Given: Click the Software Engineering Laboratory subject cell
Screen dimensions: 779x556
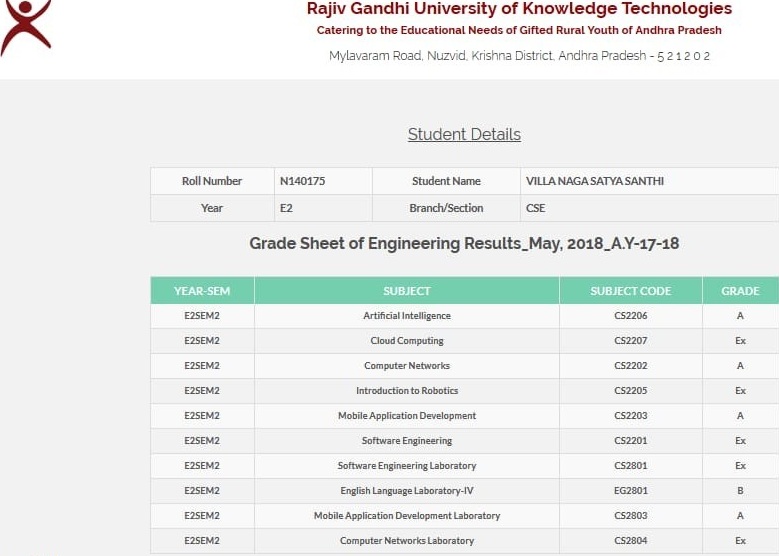Looking at the screenshot, I should pos(407,466).
